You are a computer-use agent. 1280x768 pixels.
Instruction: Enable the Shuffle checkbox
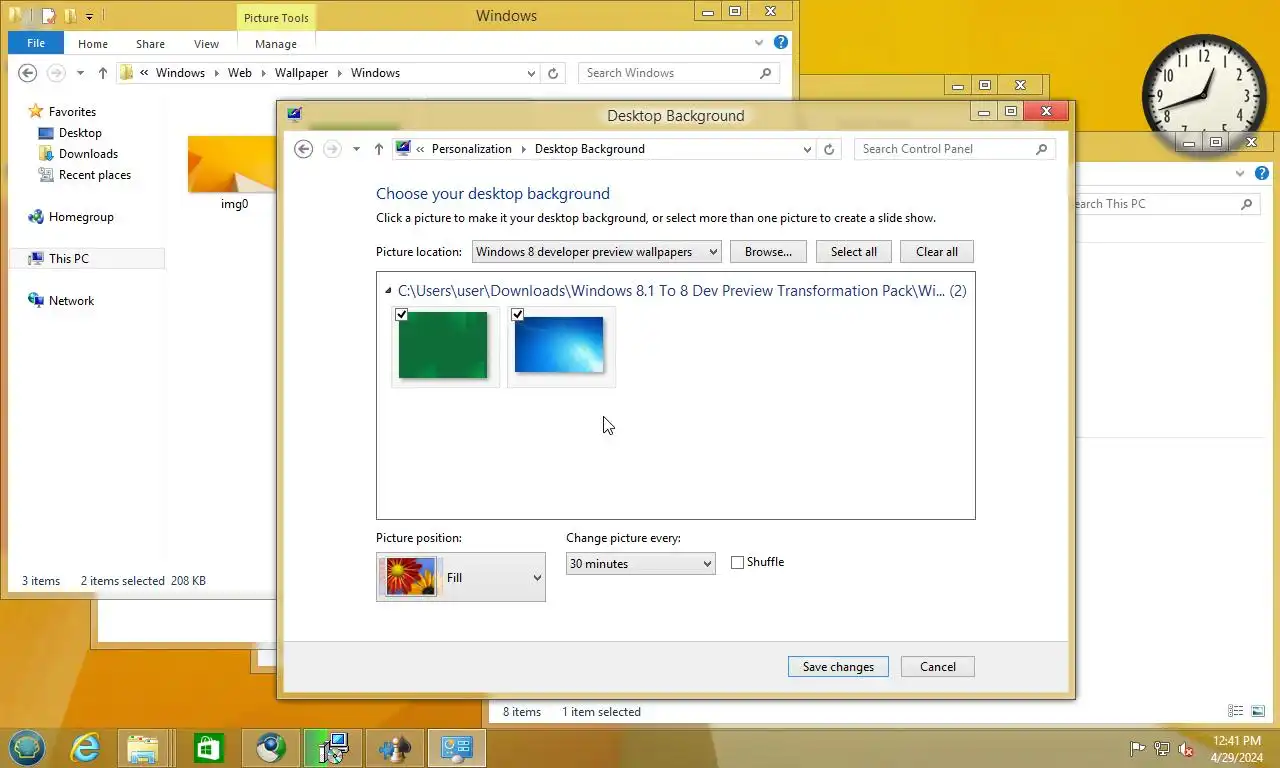[x=737, y=563]
